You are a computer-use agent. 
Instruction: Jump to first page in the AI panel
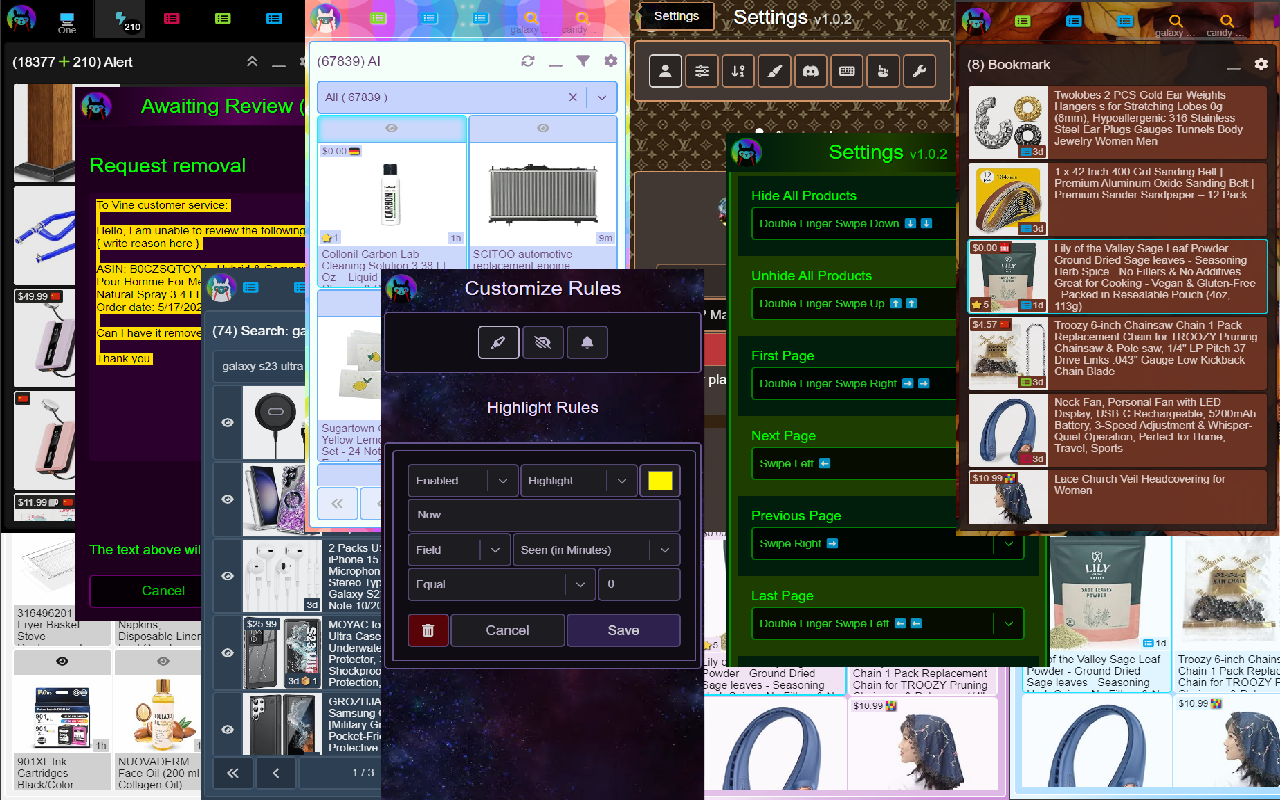[337, 504]
